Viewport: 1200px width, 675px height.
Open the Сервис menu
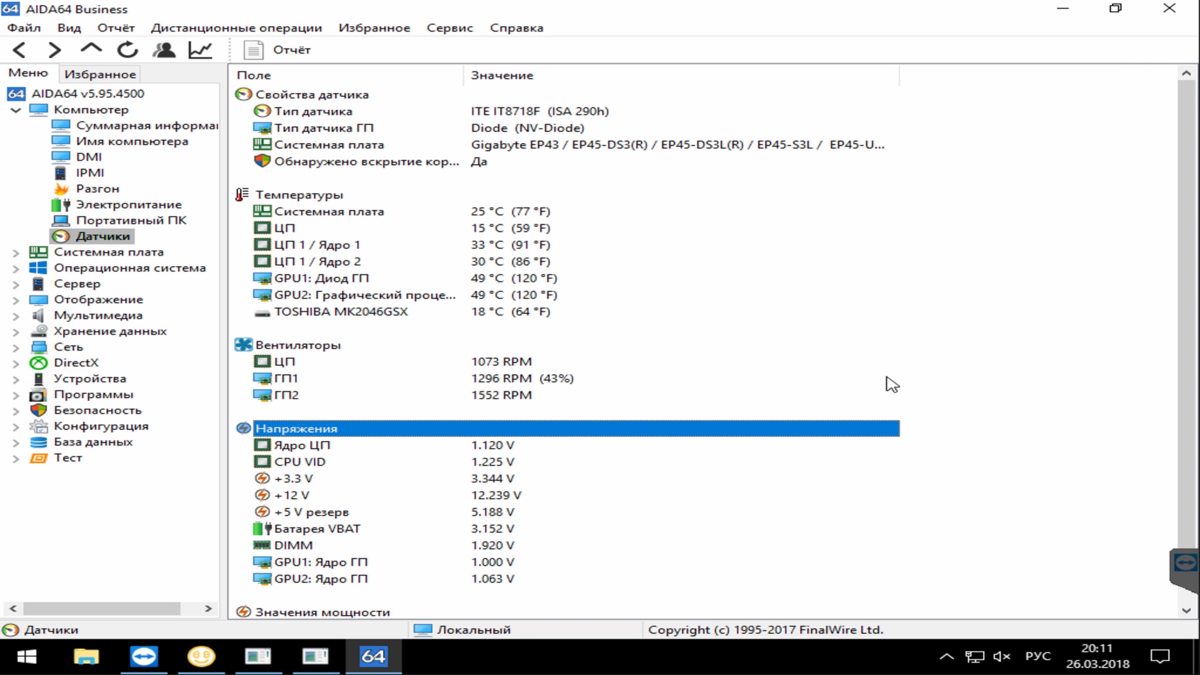point(450,28)
